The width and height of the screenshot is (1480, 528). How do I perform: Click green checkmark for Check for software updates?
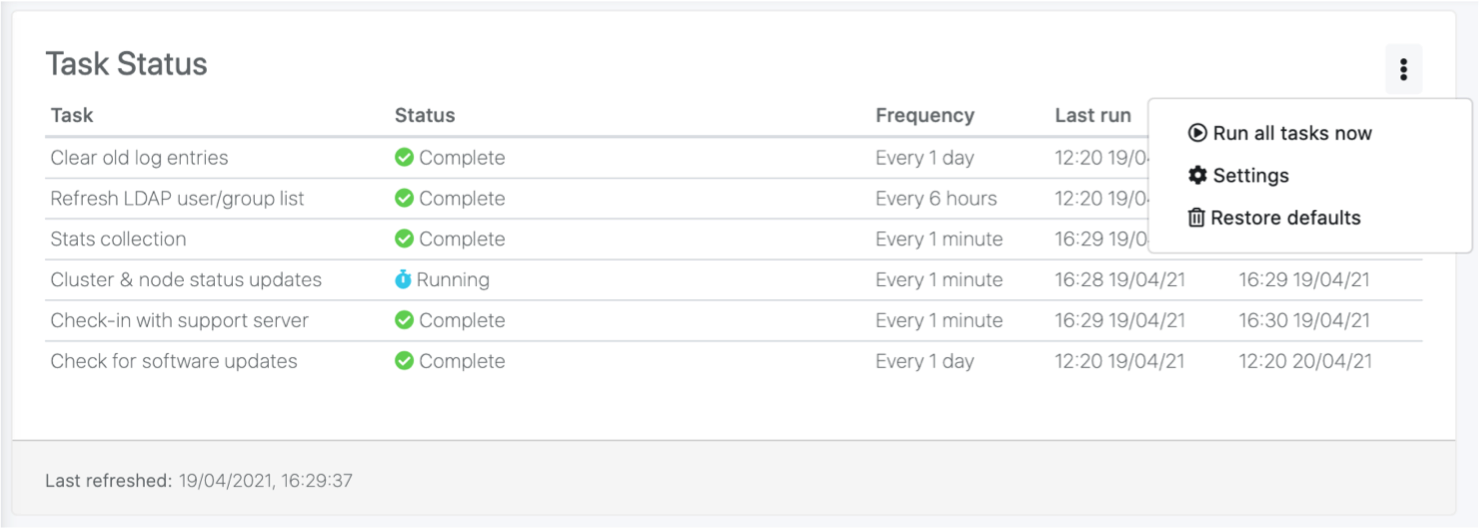(404, 361)
